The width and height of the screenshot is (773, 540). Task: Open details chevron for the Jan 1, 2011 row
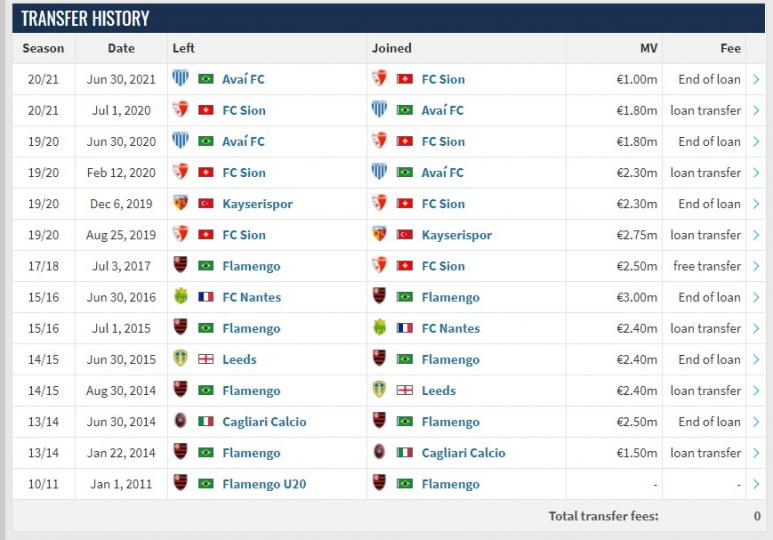point(756,484)
